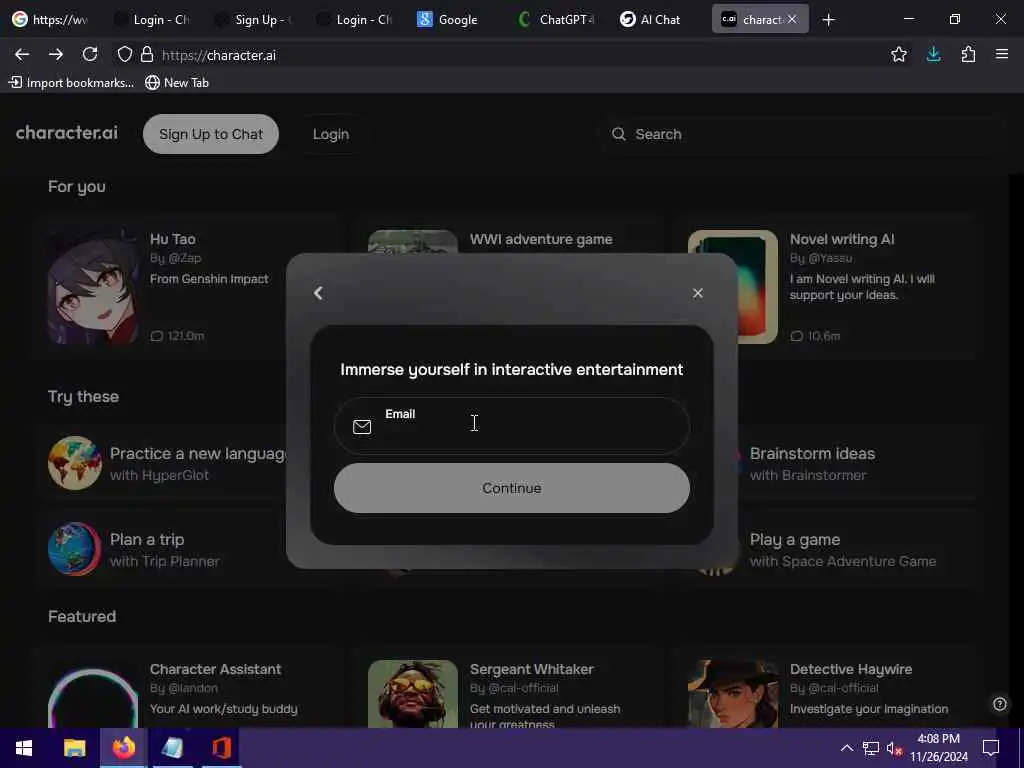The image size is (1024, 768).
Task: Click the Novel writing AI 10.6m chat count
Action: coord(815,336)
